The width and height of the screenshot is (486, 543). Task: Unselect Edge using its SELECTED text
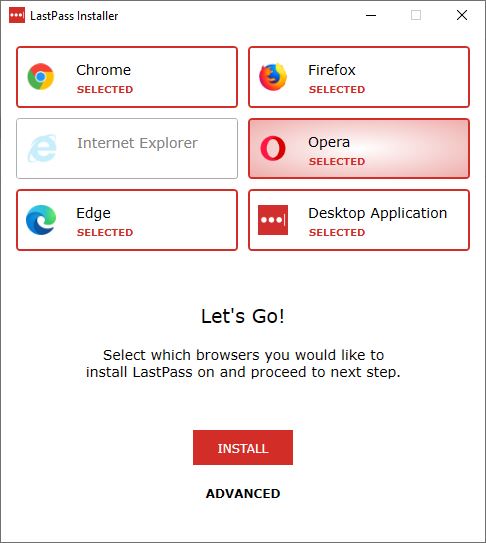point(105,232)
